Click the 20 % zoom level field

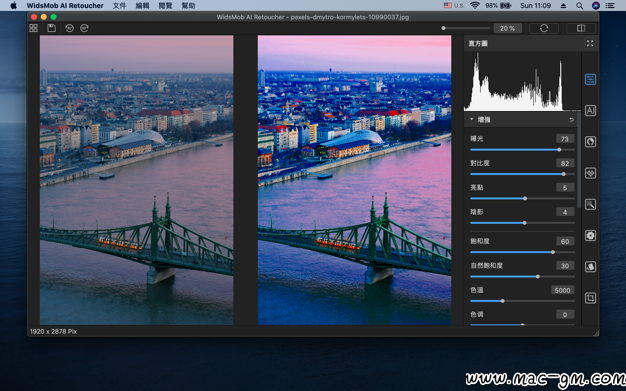point(507,28)
